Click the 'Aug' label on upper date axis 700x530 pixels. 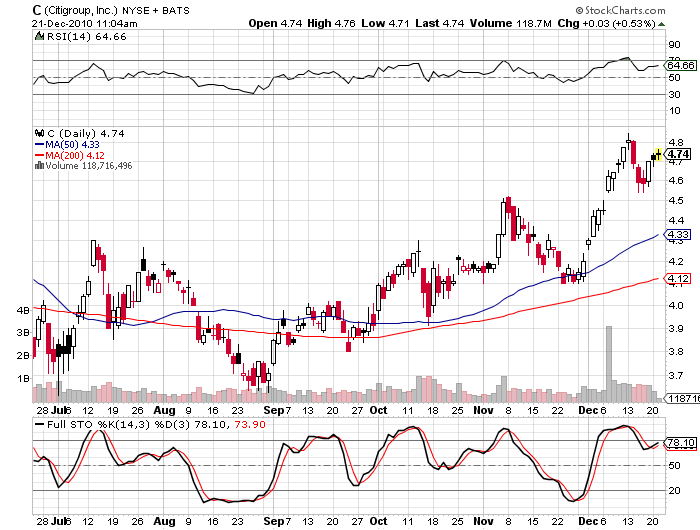(x=164, y=410)
